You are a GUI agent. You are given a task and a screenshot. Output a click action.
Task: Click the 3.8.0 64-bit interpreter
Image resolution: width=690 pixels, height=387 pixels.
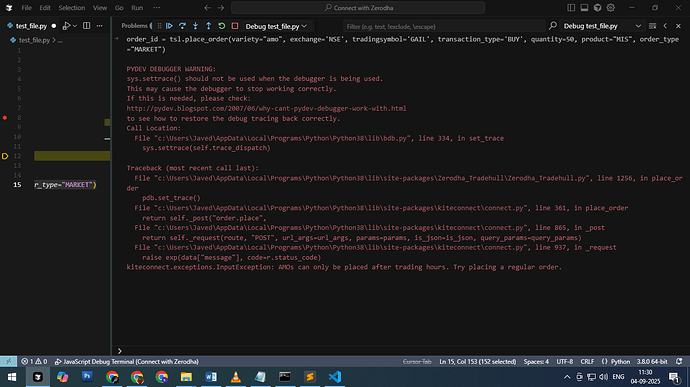652,361
